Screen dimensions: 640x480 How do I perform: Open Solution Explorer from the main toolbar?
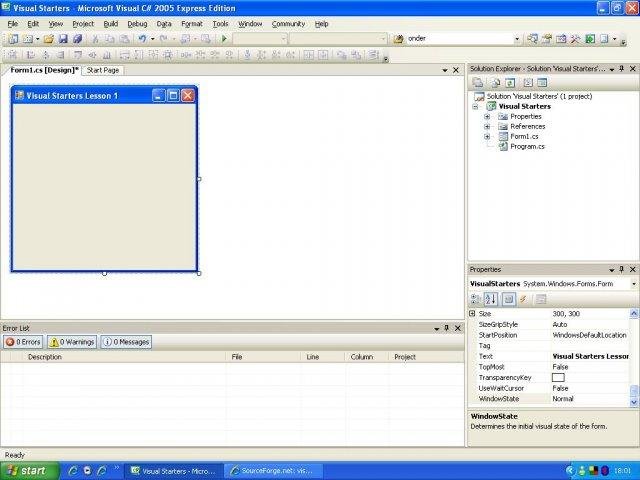tap(532, 39)
